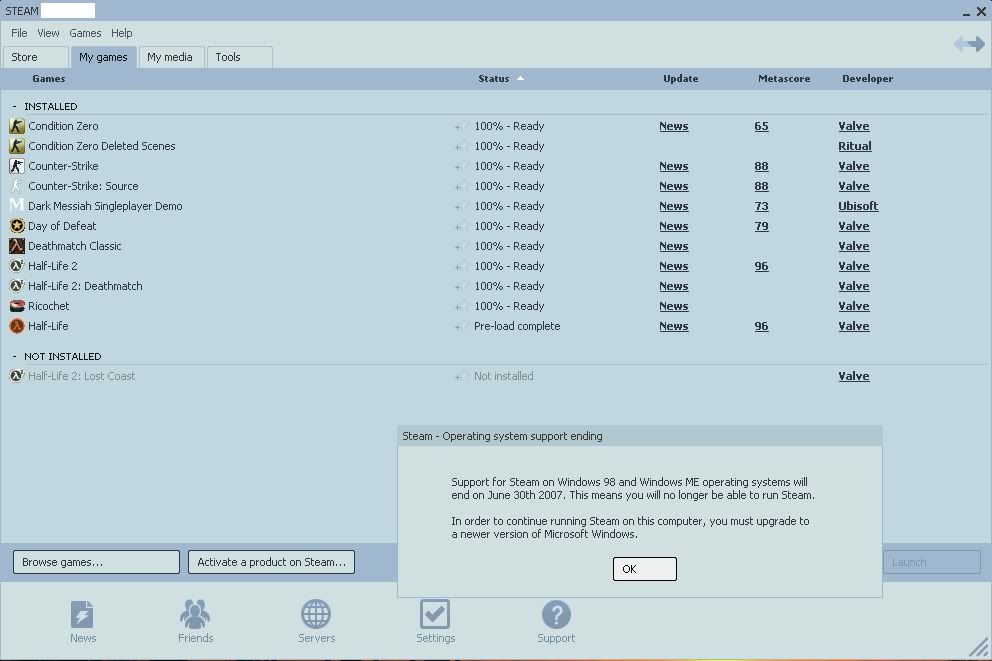Collapse the NOT INSTALLED games section
Screen dimensions: 992x661
point(15,356)
